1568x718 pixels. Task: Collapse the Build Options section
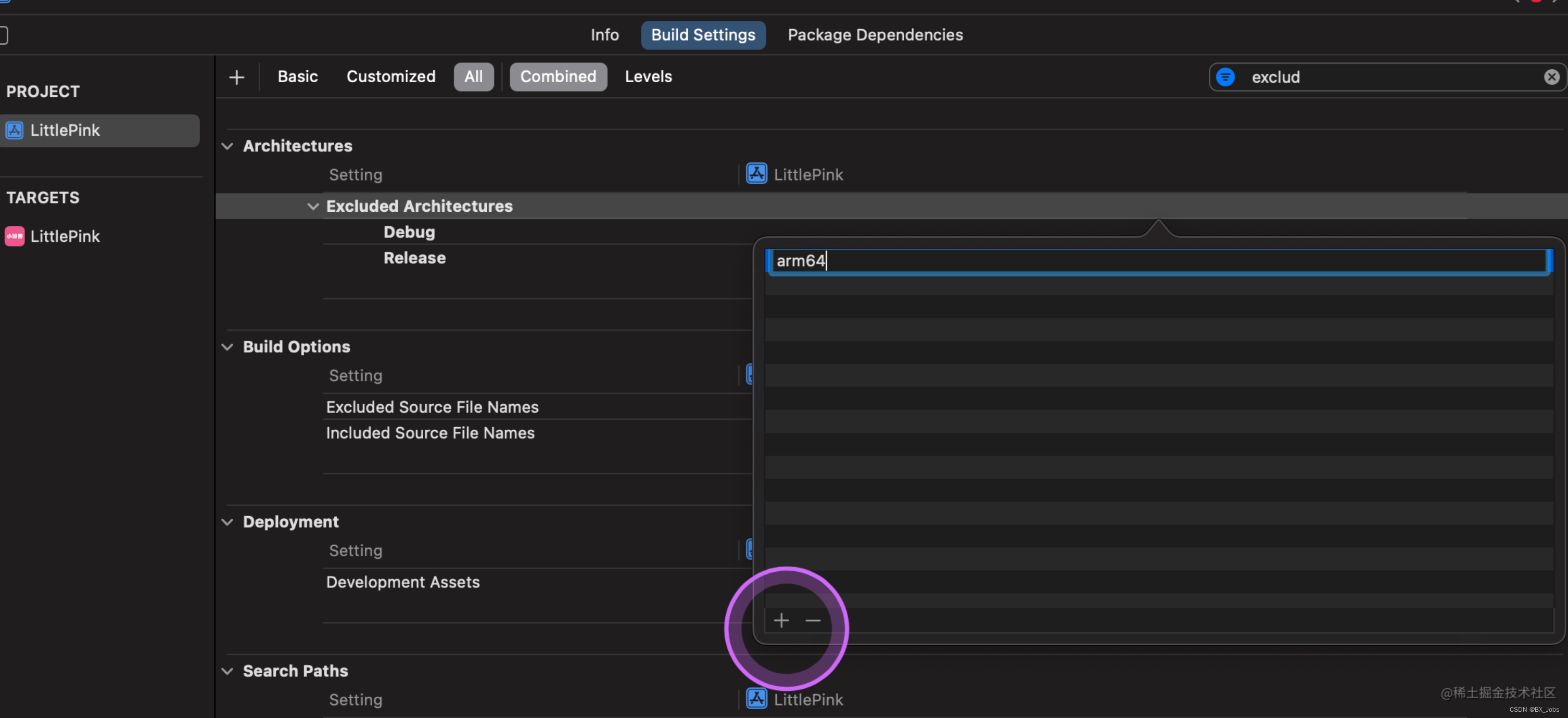227,347
